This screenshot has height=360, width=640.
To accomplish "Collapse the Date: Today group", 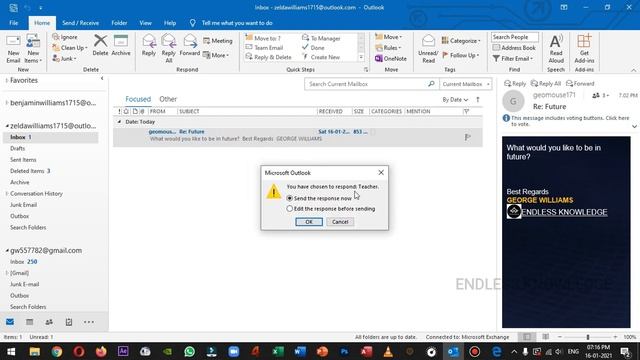I will point(119,122).
